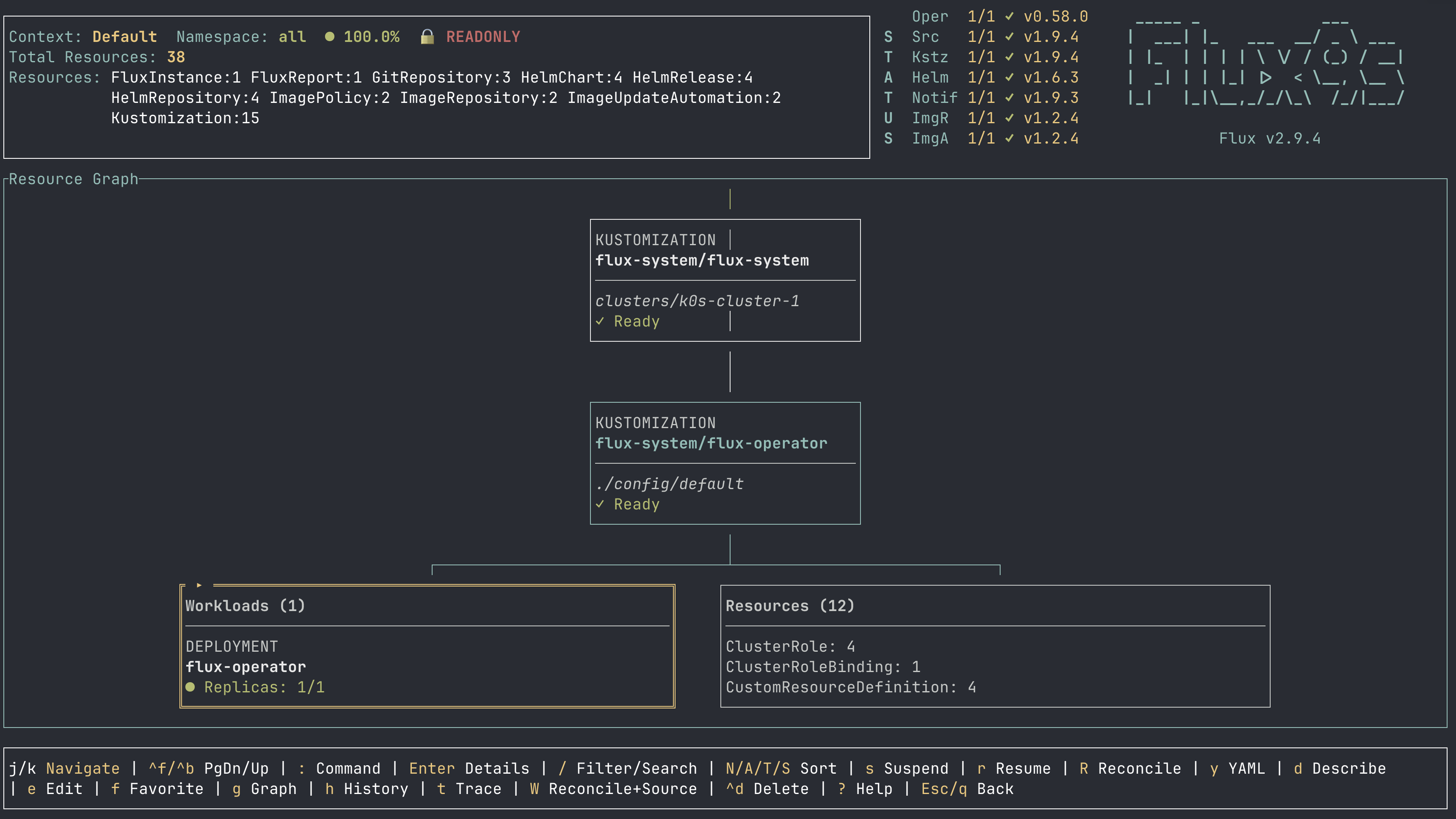Select the flux-system/flux-system kustomization node

click(x=725, y=280)
